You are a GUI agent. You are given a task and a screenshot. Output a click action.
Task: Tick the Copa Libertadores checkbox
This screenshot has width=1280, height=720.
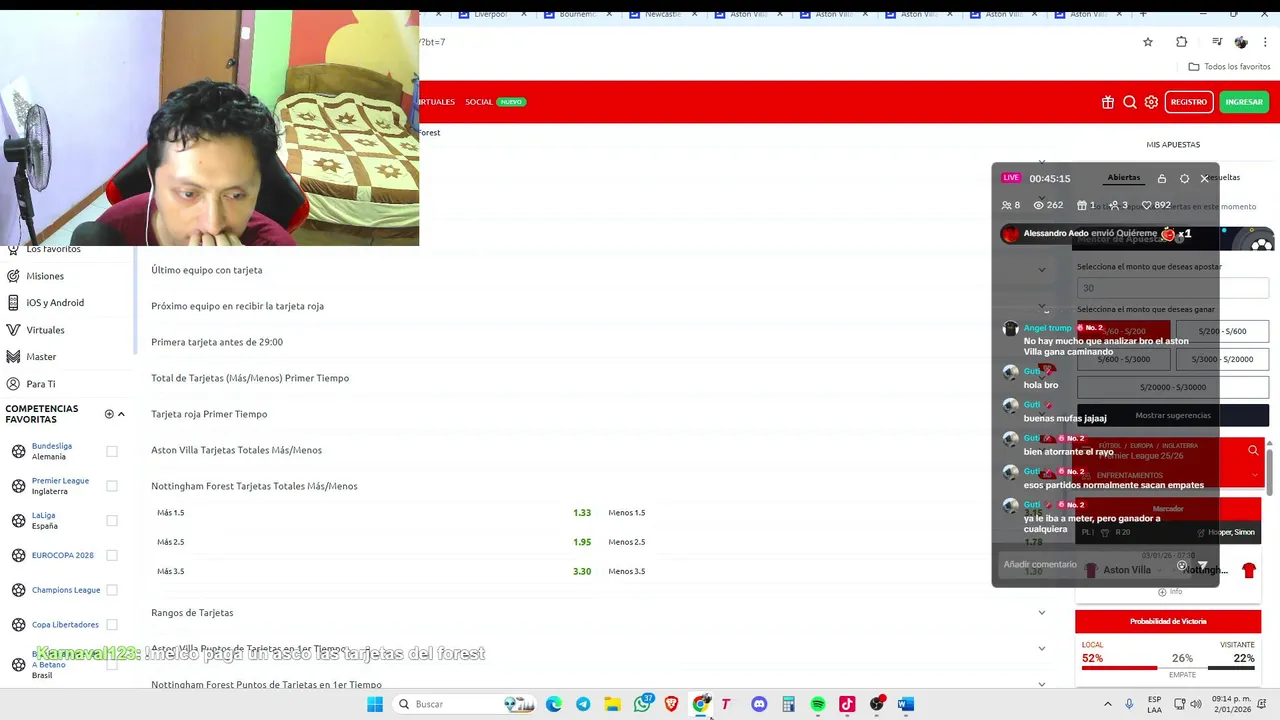coord(112,625)
